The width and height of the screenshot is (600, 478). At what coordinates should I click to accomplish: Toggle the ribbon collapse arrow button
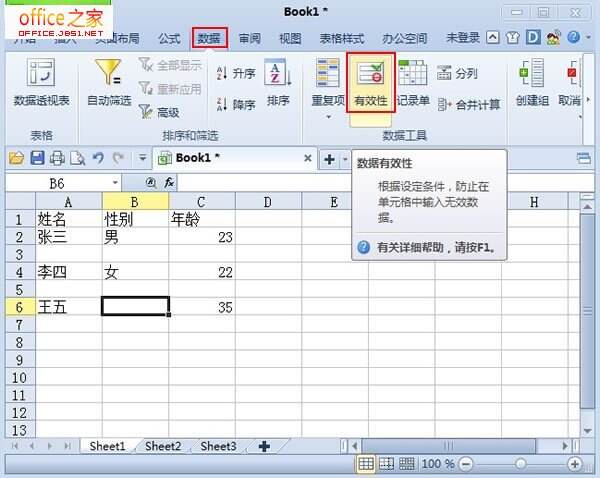coord(493,38)
